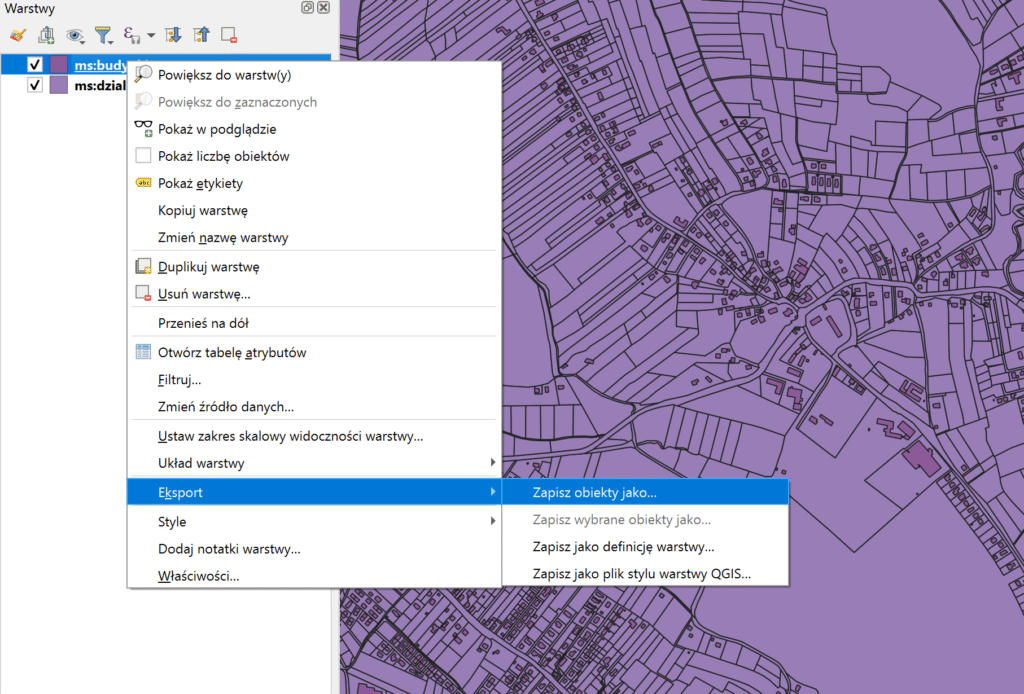
Task: Click the remove layer toolbar icon
Action: coord(229,35)
